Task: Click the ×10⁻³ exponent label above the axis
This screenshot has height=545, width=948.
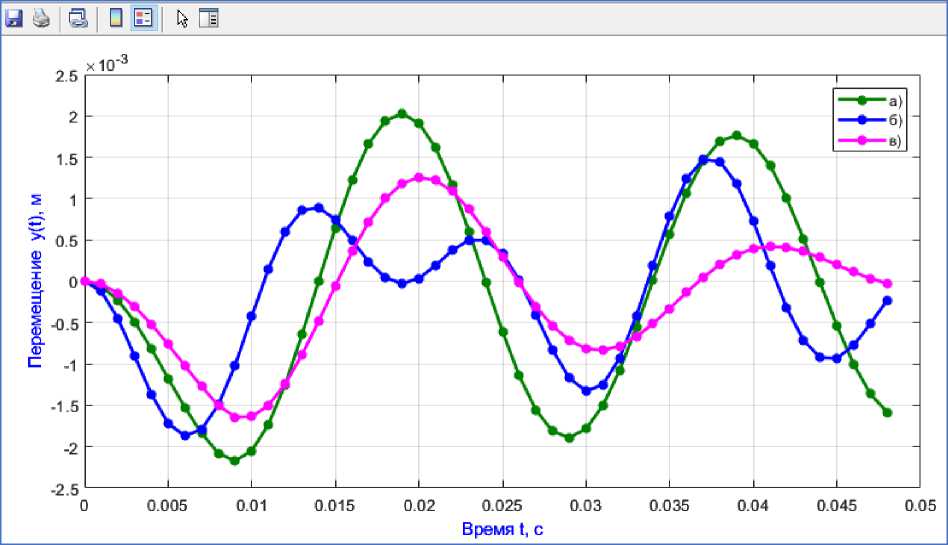Action: pyautogui.click(x=107, y=64)
